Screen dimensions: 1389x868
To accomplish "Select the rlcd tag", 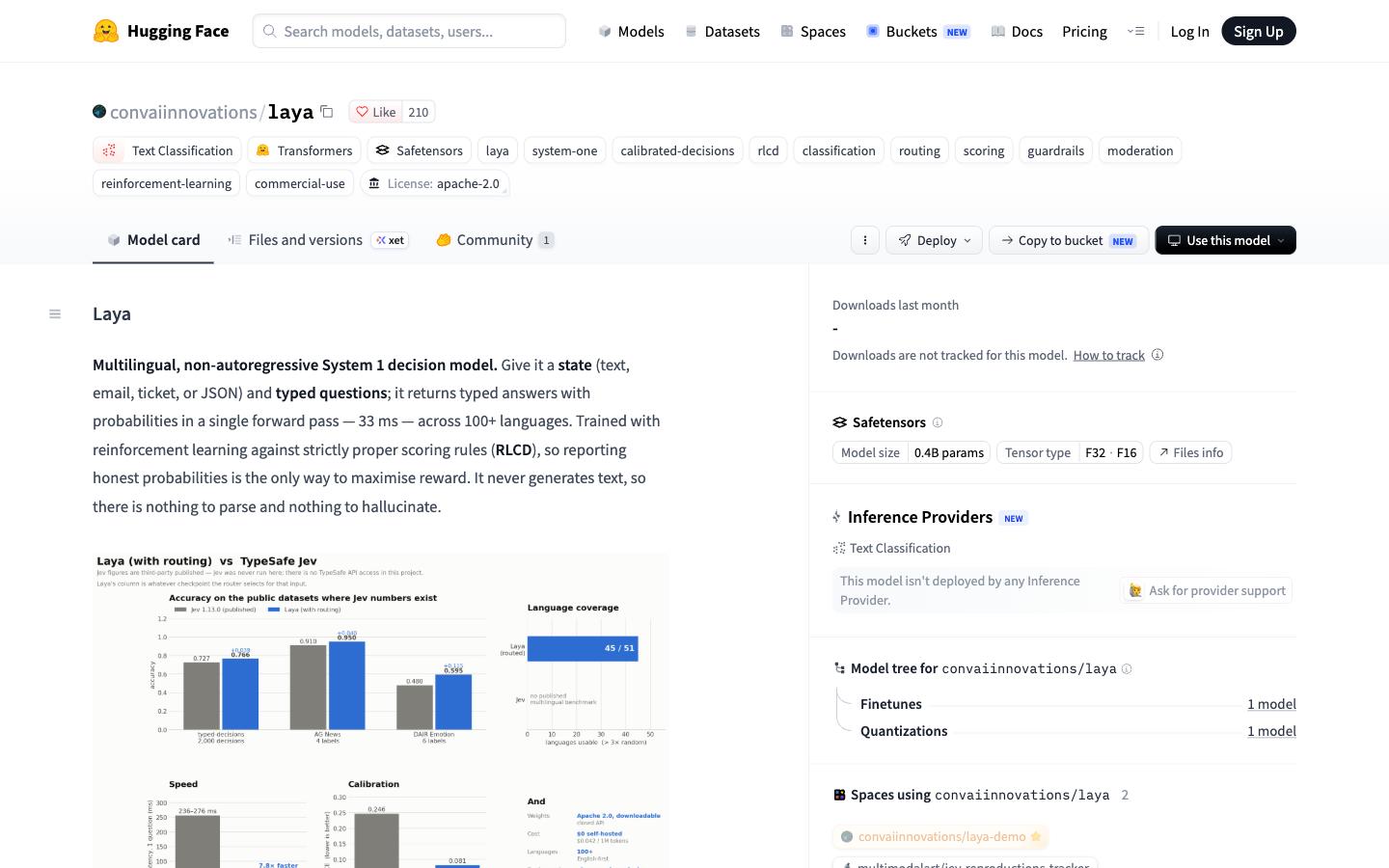I will 768,150.
